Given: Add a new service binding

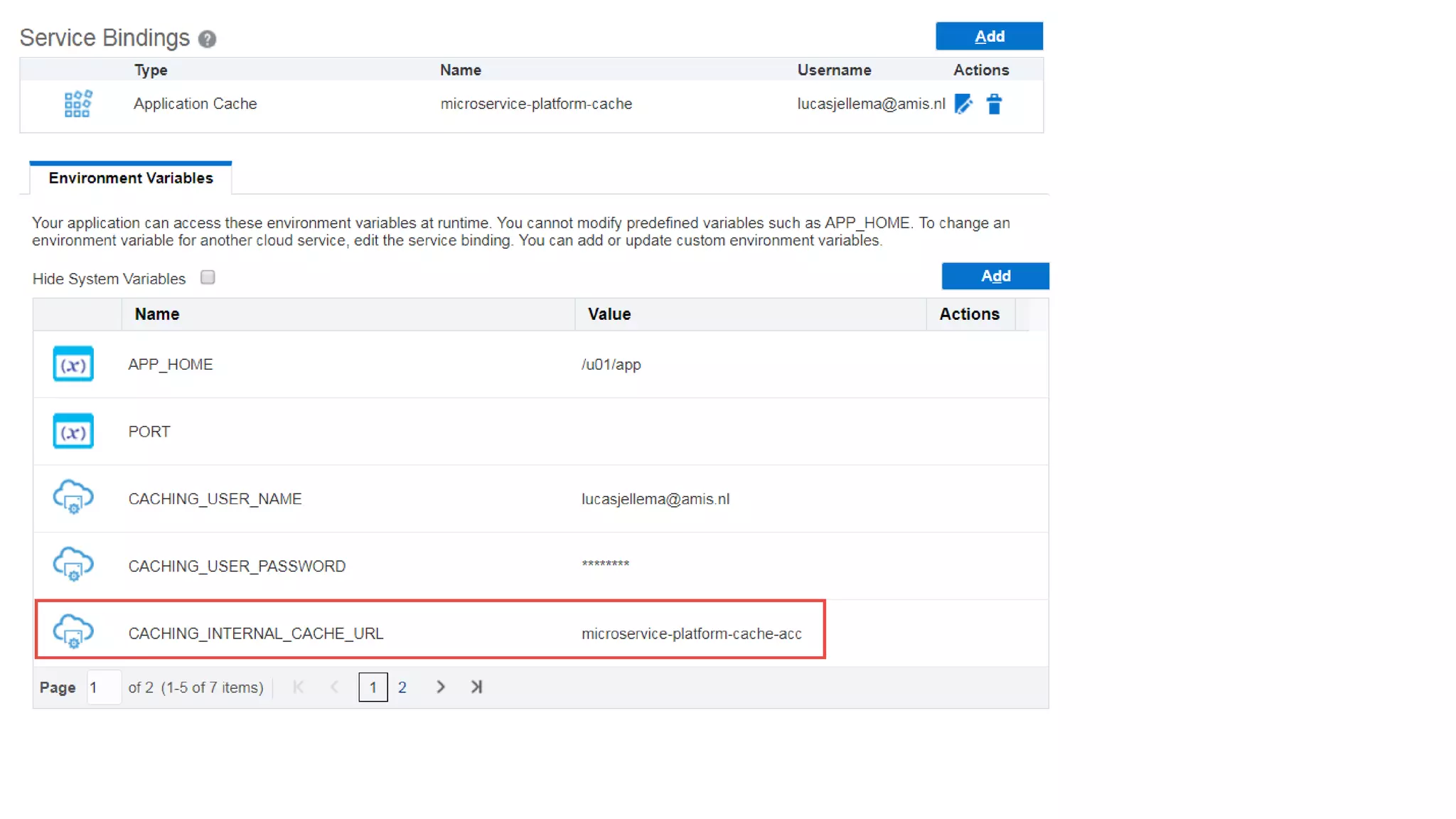Looking at the screenshot, I should pyautogui.click(x=989, y=36).
